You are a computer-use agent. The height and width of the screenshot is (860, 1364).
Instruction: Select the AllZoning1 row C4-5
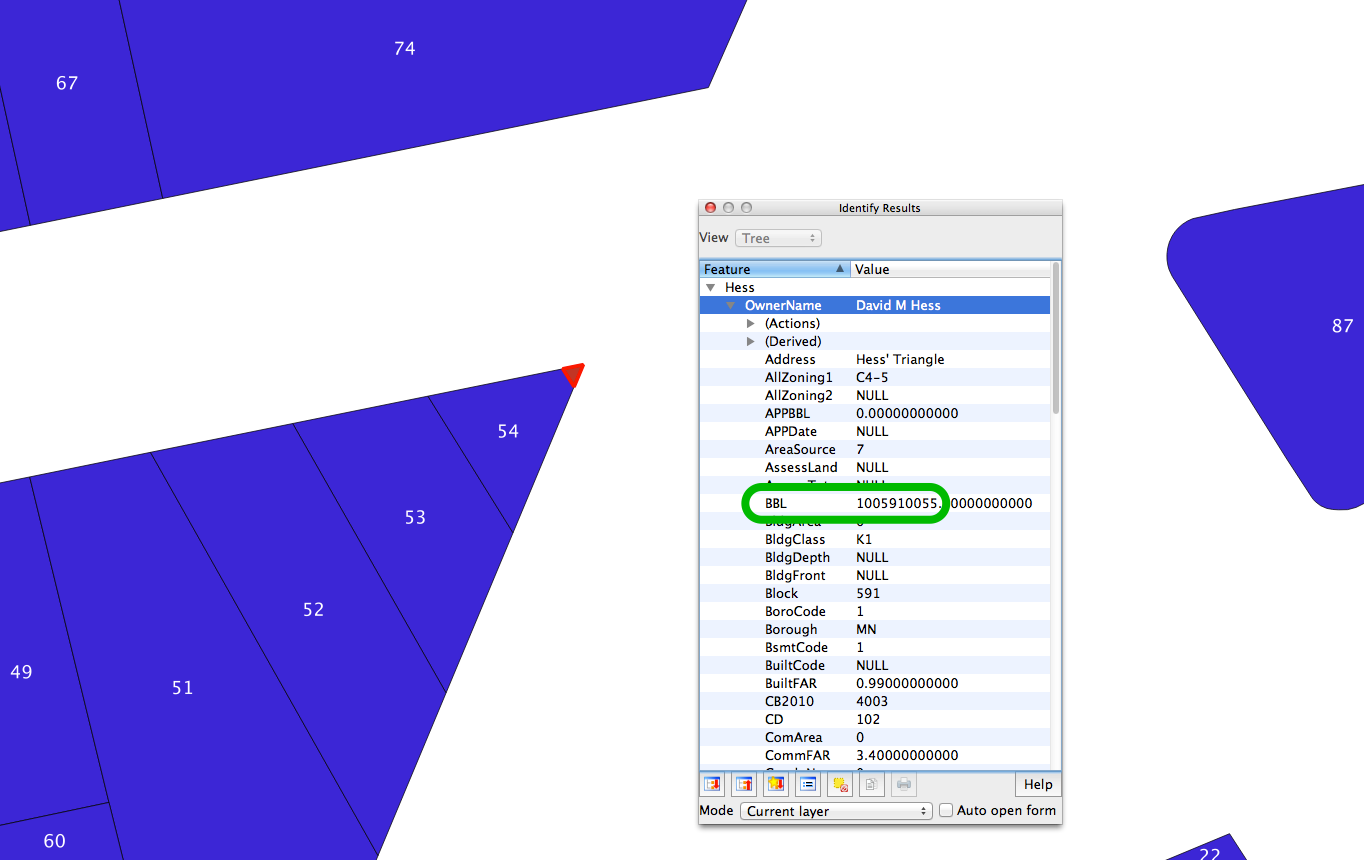[875, 378]
